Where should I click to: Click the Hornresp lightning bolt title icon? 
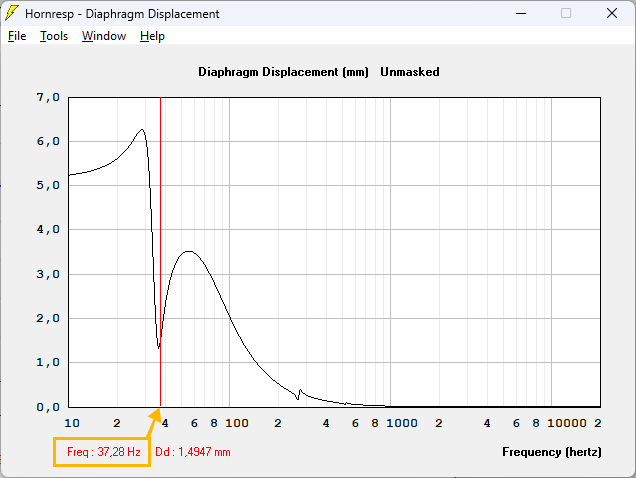tap(12, 13)
